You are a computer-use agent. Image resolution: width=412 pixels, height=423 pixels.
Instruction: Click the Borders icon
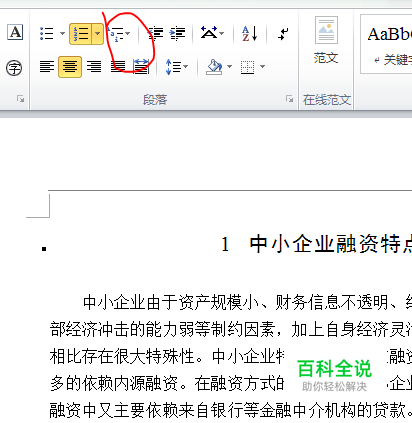pos(247,67)
